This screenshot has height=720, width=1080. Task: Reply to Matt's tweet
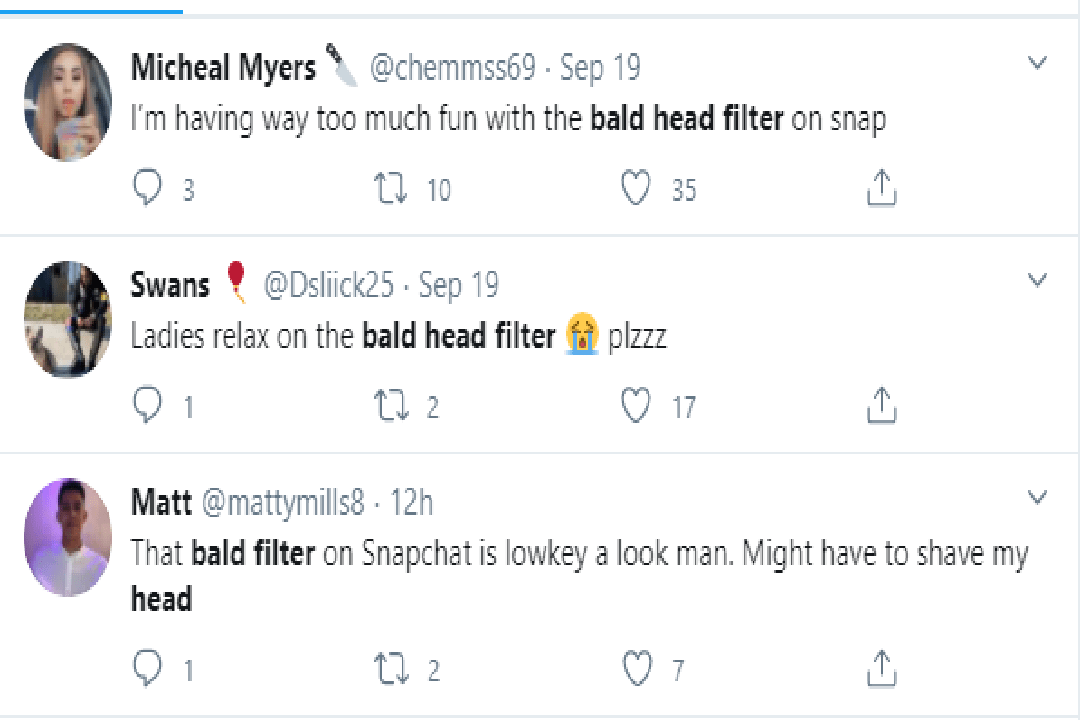click(x=148, y=668)
